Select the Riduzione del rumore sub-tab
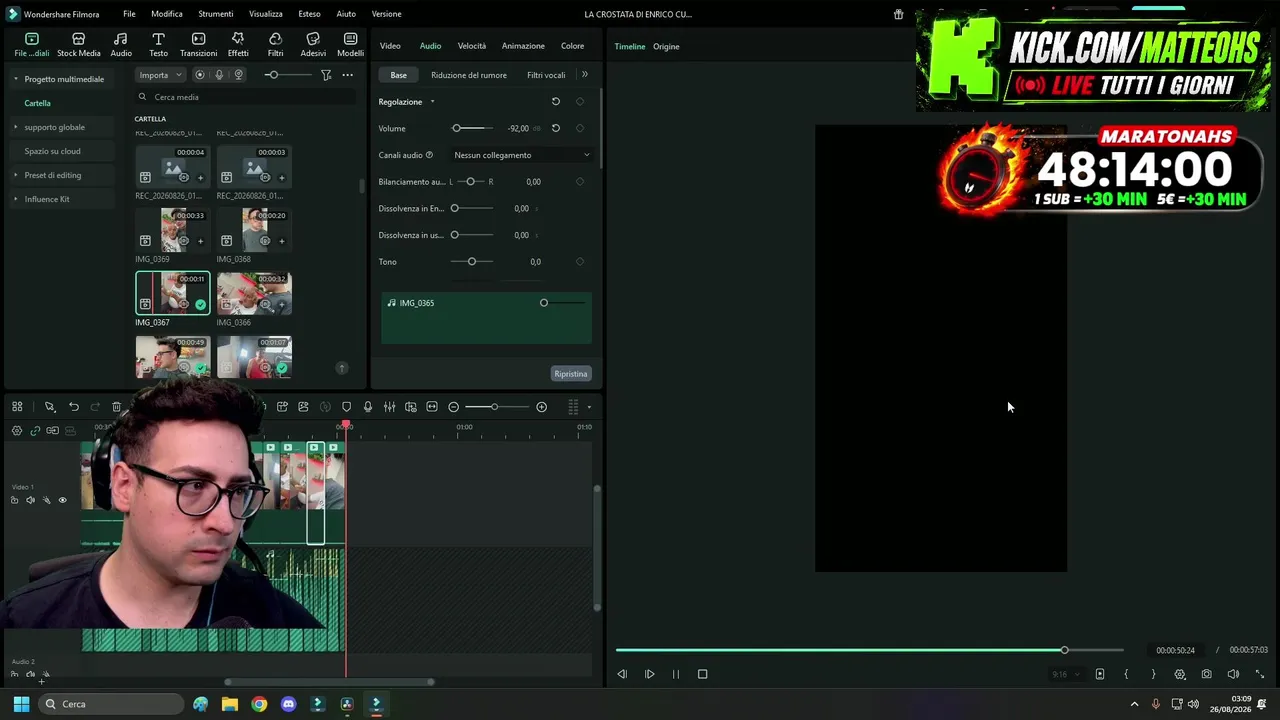The height and width of the screenshot is (720, 1280). pos(469,75)
